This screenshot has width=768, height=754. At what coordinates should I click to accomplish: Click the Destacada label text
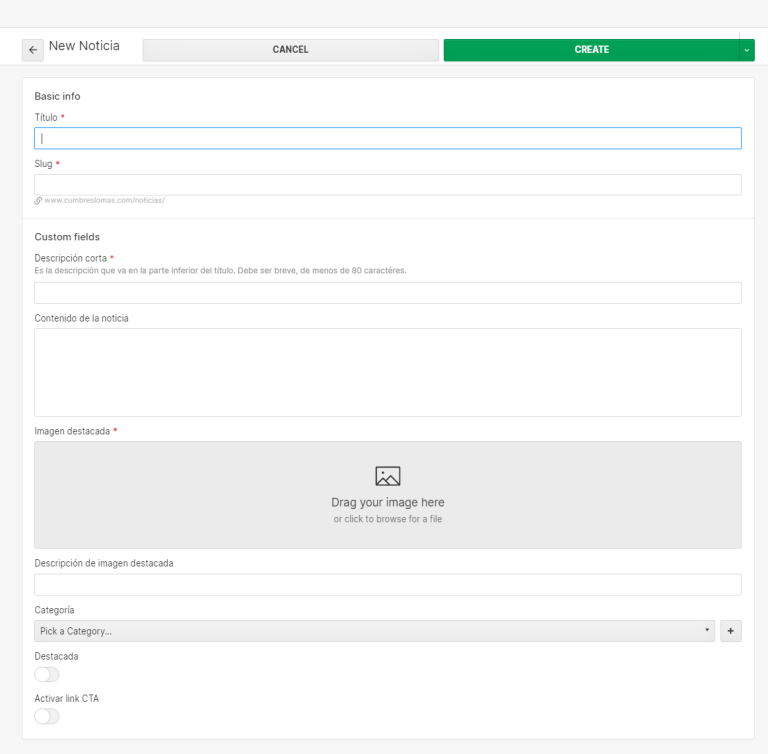click(x=56, y=657)
